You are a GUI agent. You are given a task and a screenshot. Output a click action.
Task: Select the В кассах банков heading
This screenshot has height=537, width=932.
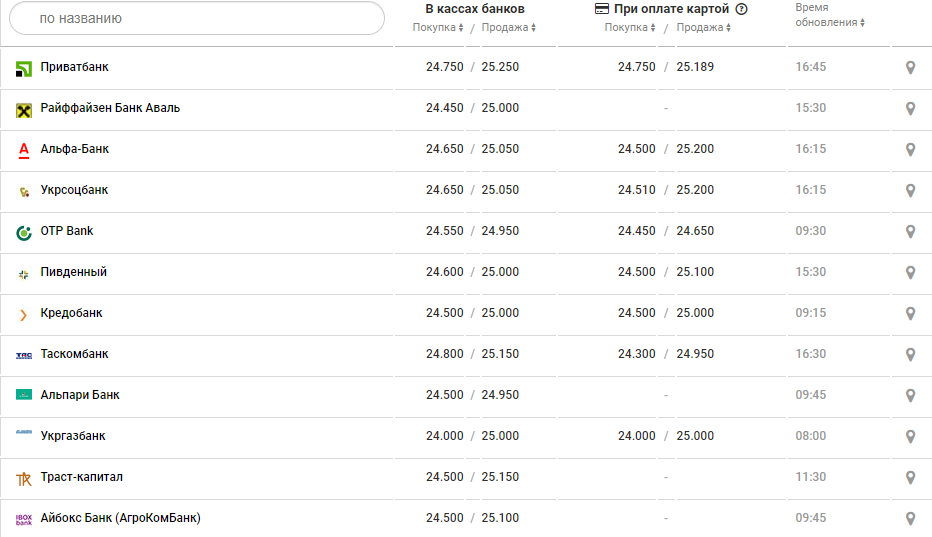[475, 9]
